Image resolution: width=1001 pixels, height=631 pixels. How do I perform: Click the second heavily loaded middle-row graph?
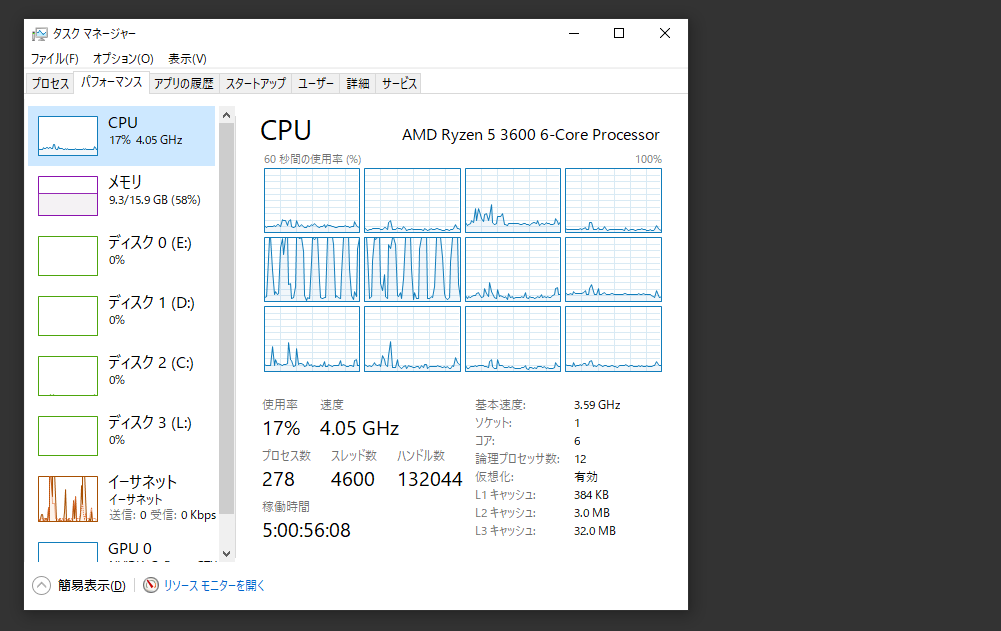(412, 270)
